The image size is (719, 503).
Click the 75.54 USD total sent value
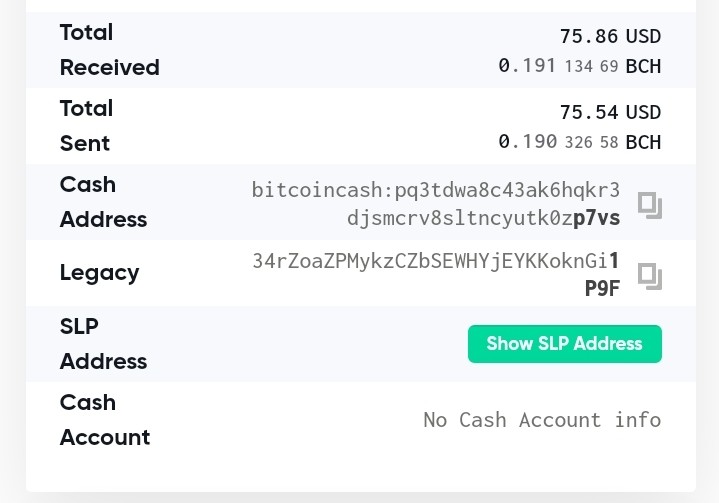[610, 112]
